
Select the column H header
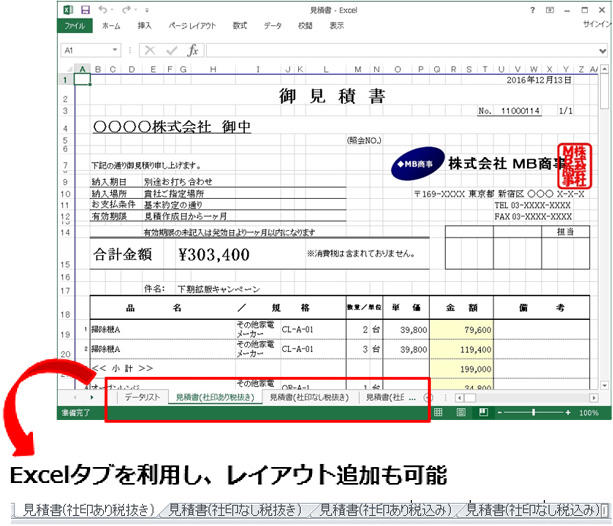tap(213, 69)
